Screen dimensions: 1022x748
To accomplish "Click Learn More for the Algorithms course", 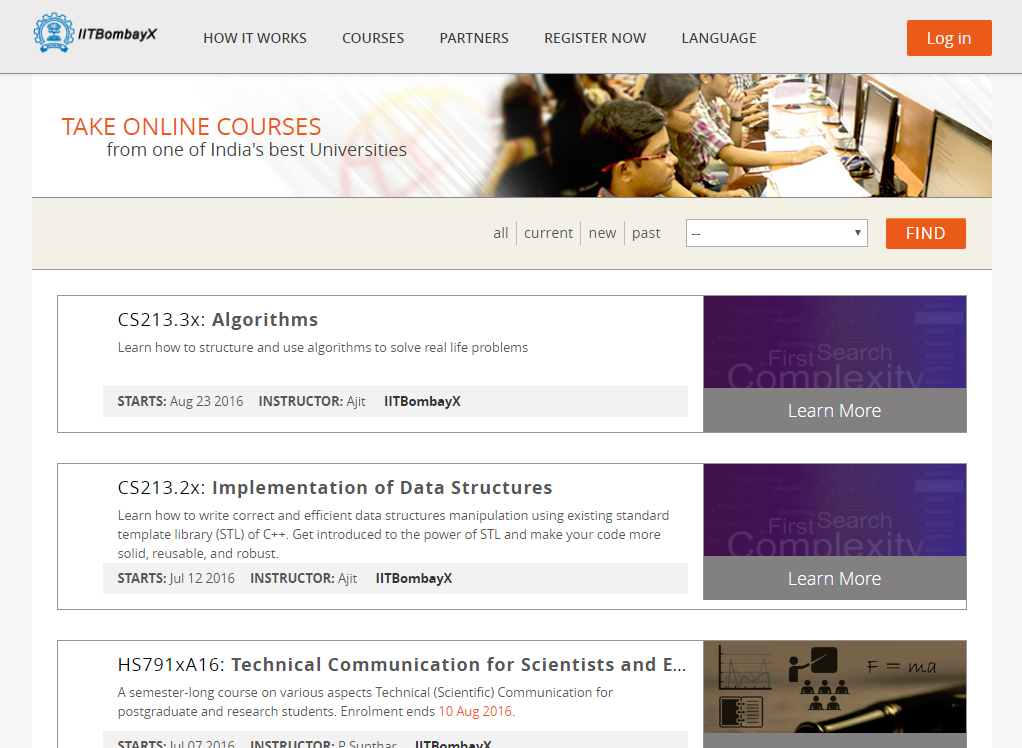I will tap(834, 410).
